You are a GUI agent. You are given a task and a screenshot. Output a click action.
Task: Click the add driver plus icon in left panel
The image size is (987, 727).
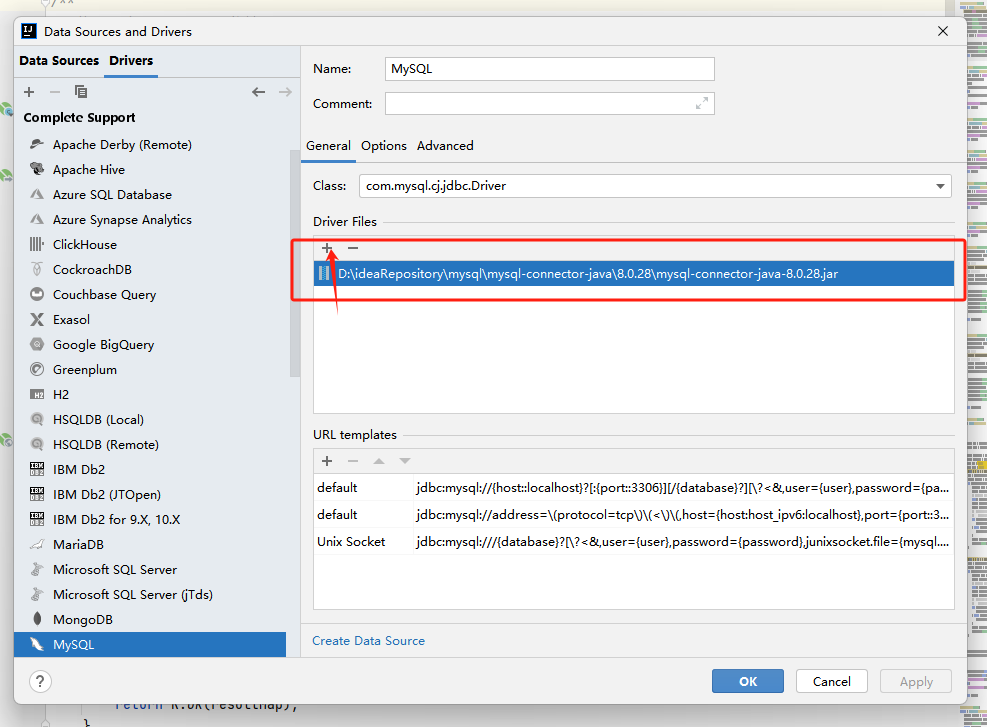click(x=29, y=92)
